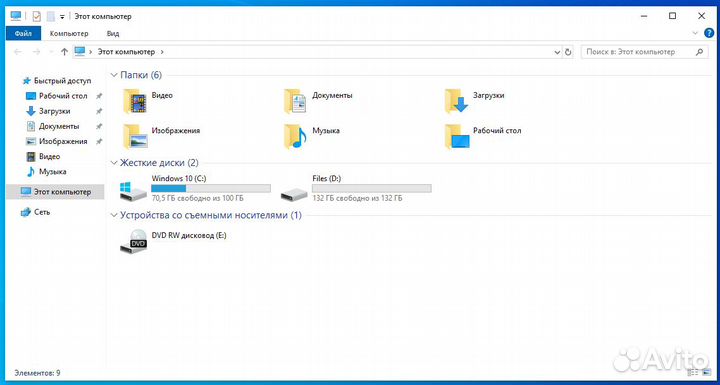Click the Сеть label in sidebar
The height and width of the screenshot is (385, 720).
tap(42, 212)
